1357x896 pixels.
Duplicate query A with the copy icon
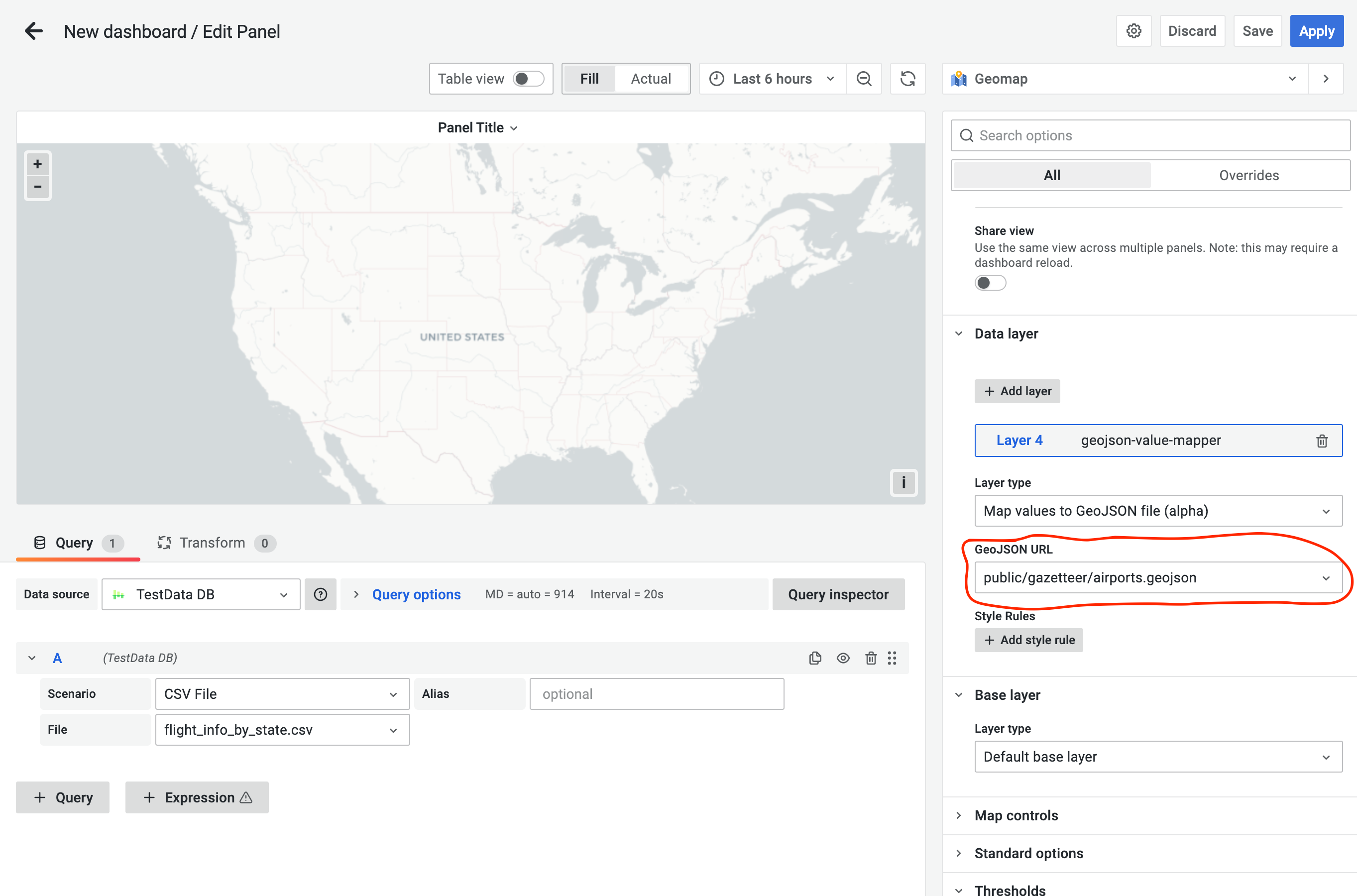pos(815,658)
